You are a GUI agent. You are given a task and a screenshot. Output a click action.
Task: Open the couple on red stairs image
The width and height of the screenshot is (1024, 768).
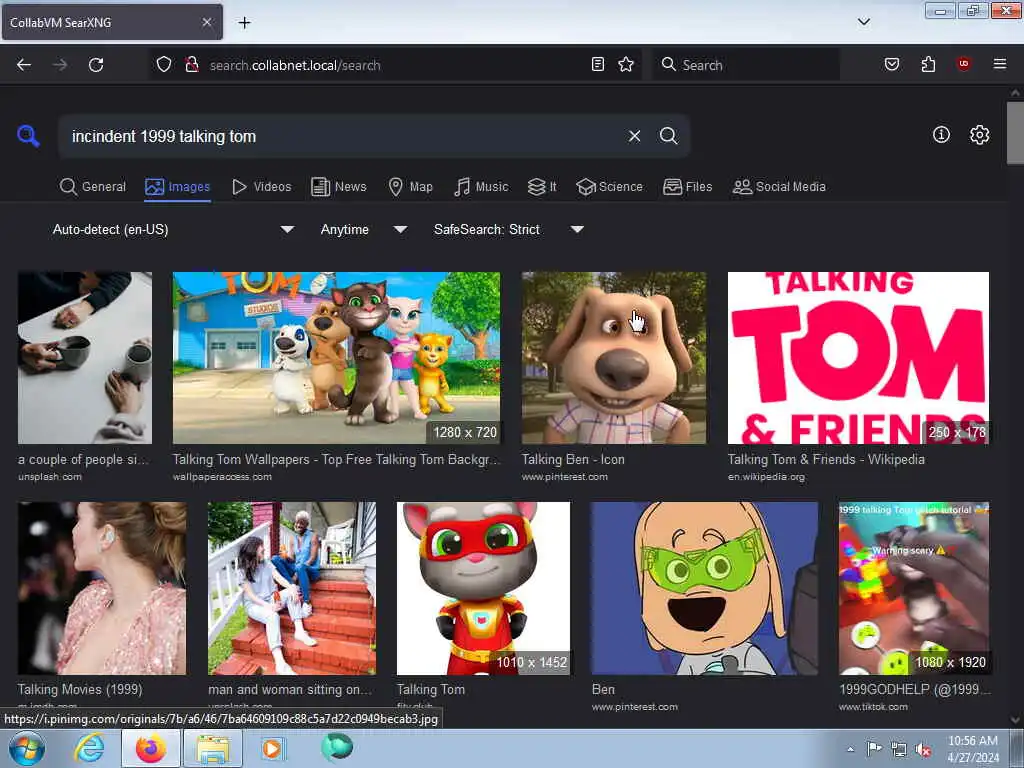[x=292, y=588]
